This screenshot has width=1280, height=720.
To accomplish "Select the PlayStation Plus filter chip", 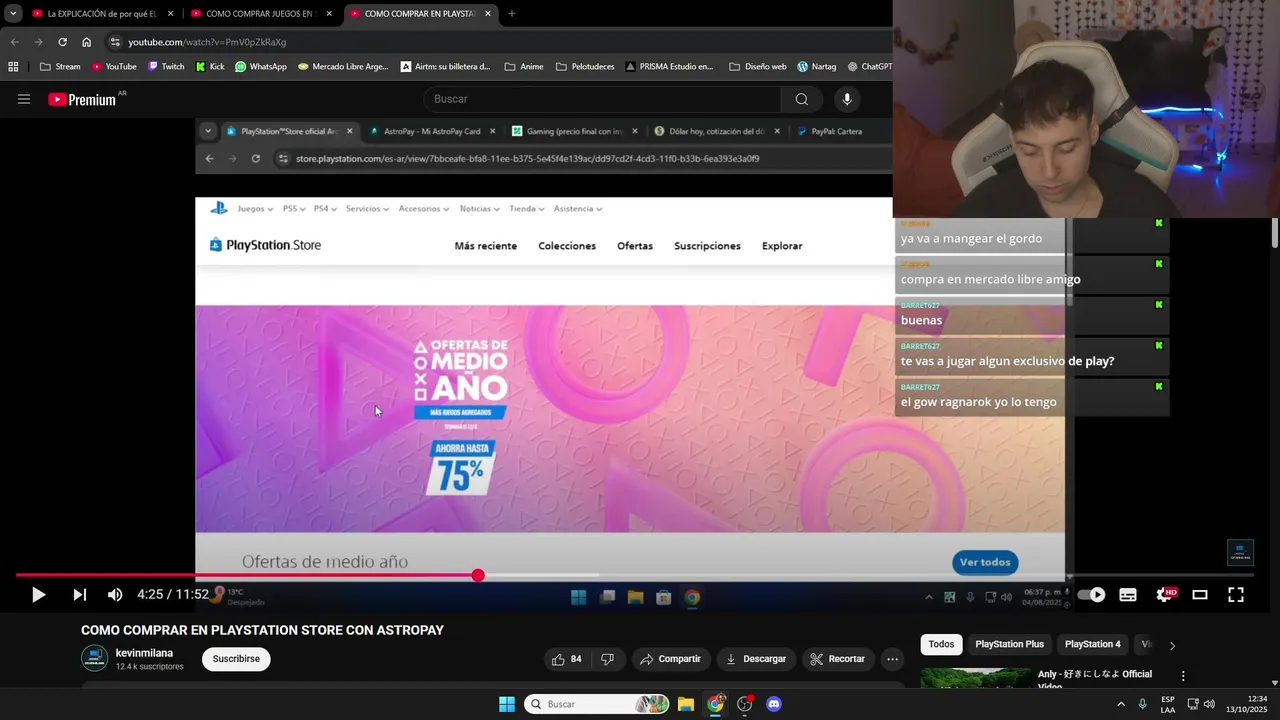I will pyautogui.click(x=1009, y=644).
